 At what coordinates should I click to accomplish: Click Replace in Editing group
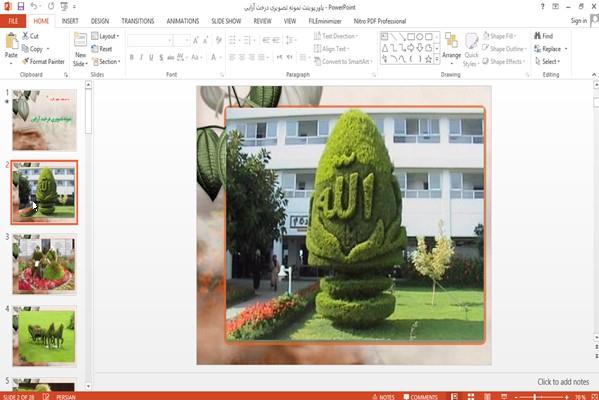click(x=551, y=49)
